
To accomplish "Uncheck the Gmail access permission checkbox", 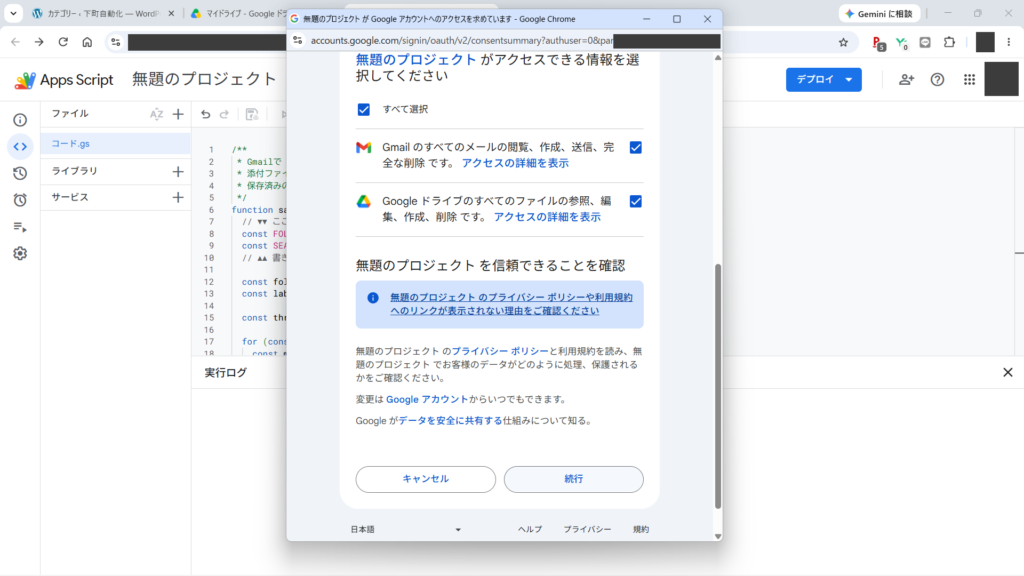I will 635,148.
